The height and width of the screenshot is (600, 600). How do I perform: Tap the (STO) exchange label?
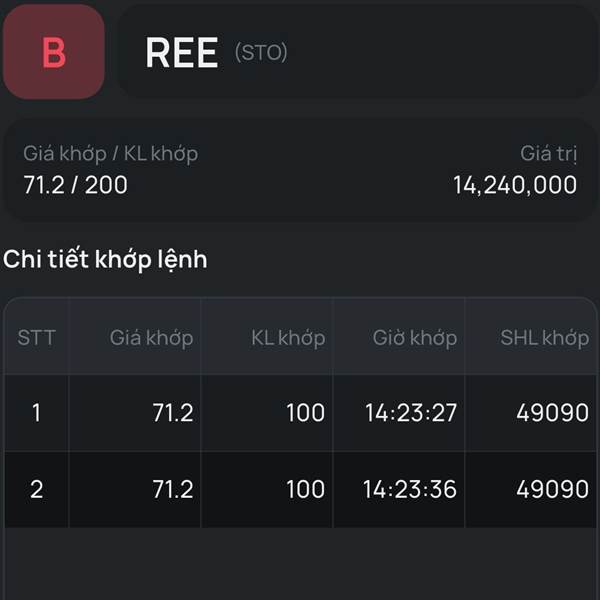(261, 53)
